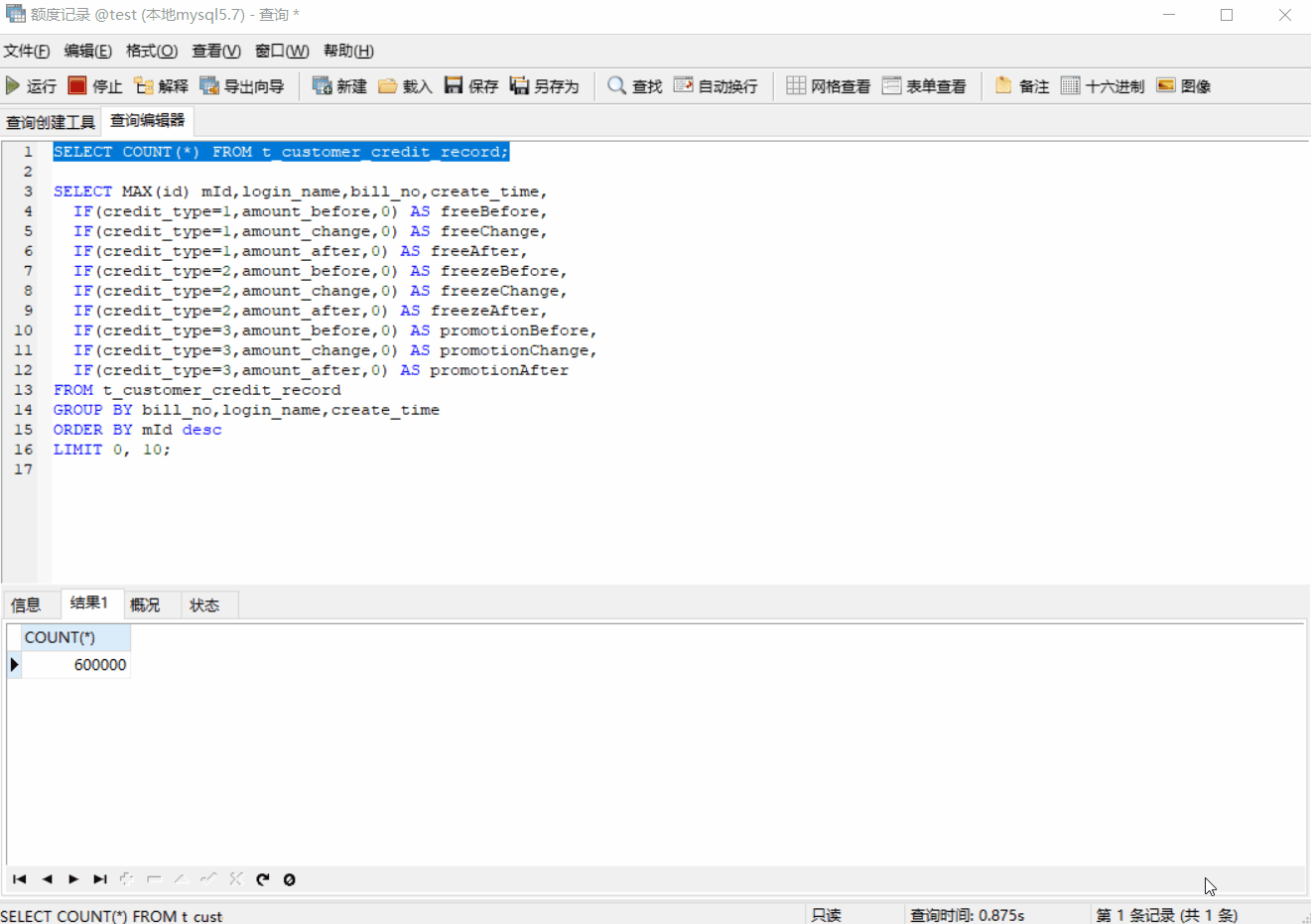Click the LIMIT 0, 10; line
This screenshot has width=1311, height=924.
coord(112,450)
